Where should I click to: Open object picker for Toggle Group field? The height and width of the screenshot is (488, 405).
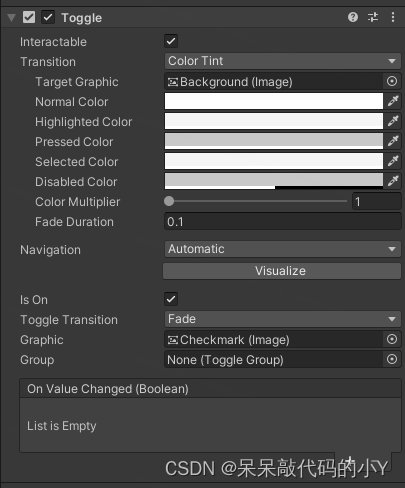(392, 359)
